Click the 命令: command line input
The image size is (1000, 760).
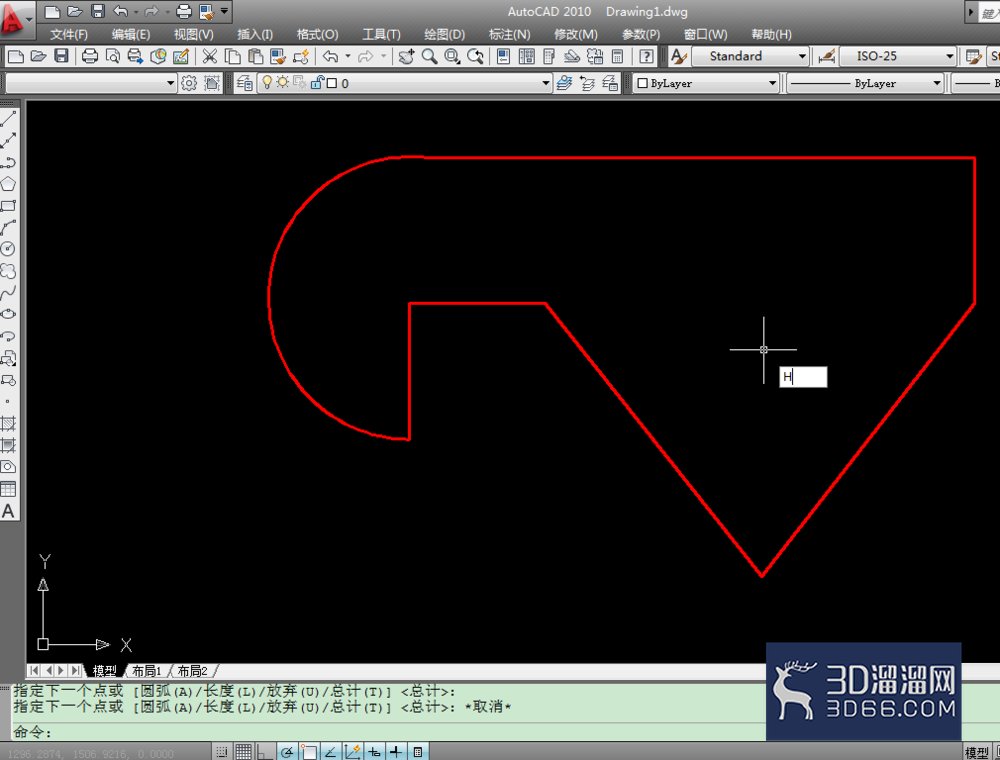click(389, 732)
